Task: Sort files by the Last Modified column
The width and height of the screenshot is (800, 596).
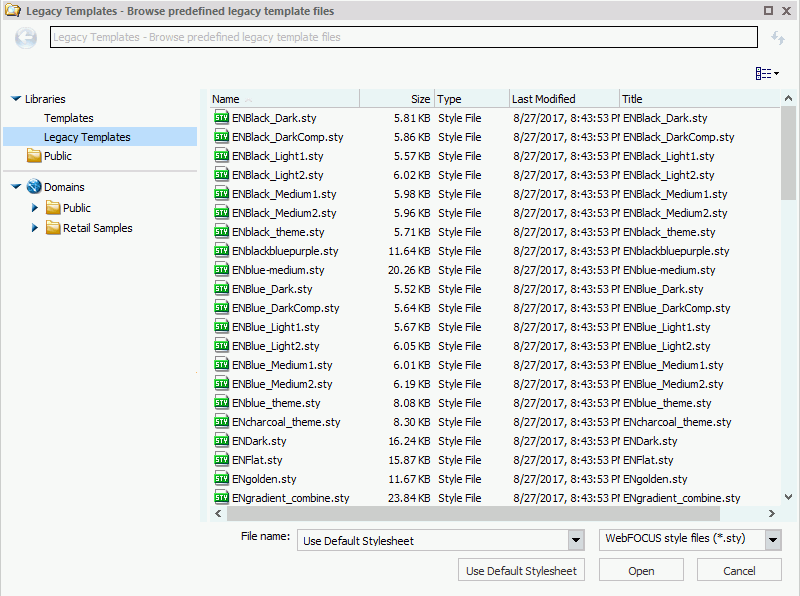Action: pos(565,99)
